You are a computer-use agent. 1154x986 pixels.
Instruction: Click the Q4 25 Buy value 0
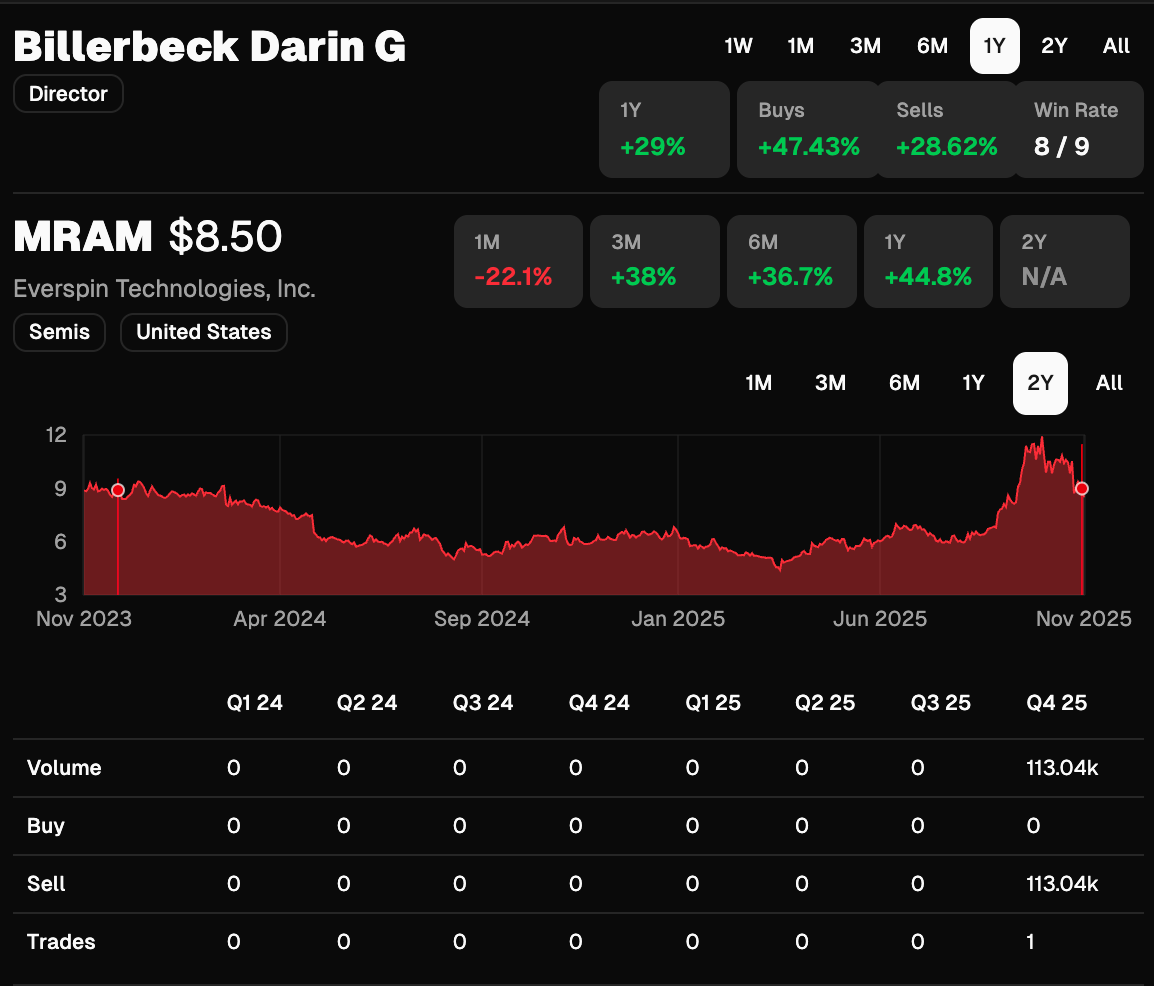[1033, 826]
